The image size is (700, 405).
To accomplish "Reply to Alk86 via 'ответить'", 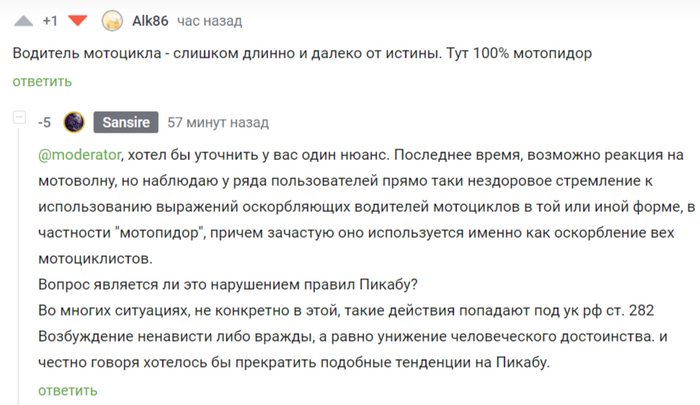I will point(42,82).
